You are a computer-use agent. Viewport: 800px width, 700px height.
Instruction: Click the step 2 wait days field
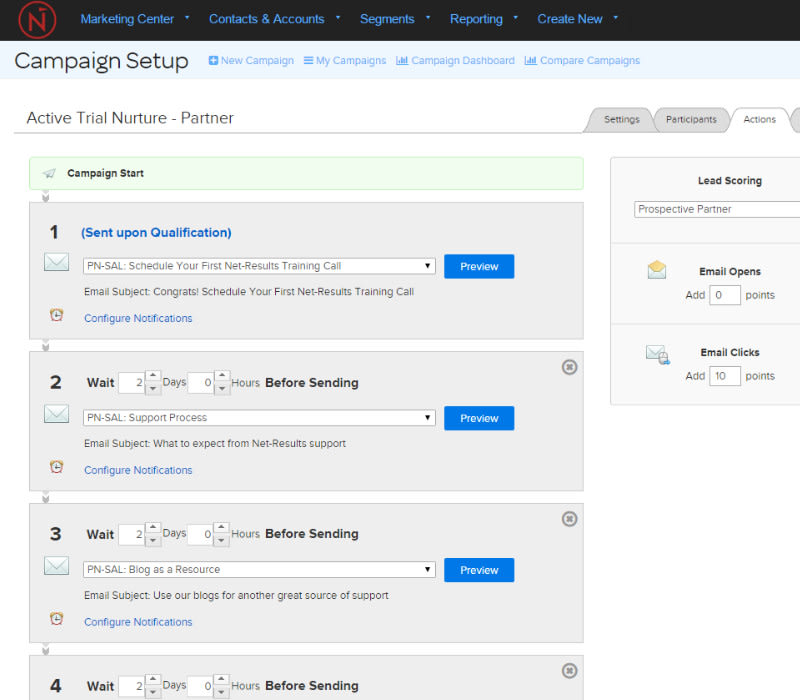(132, 383)
